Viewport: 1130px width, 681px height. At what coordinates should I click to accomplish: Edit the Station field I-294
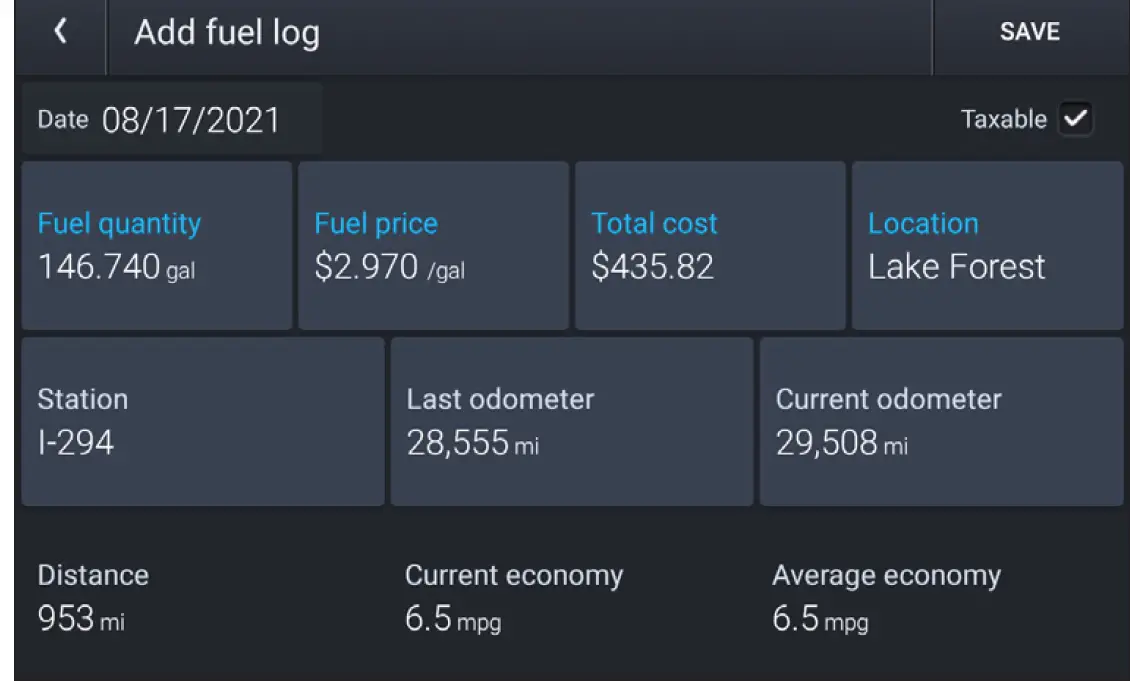[202, 421]
